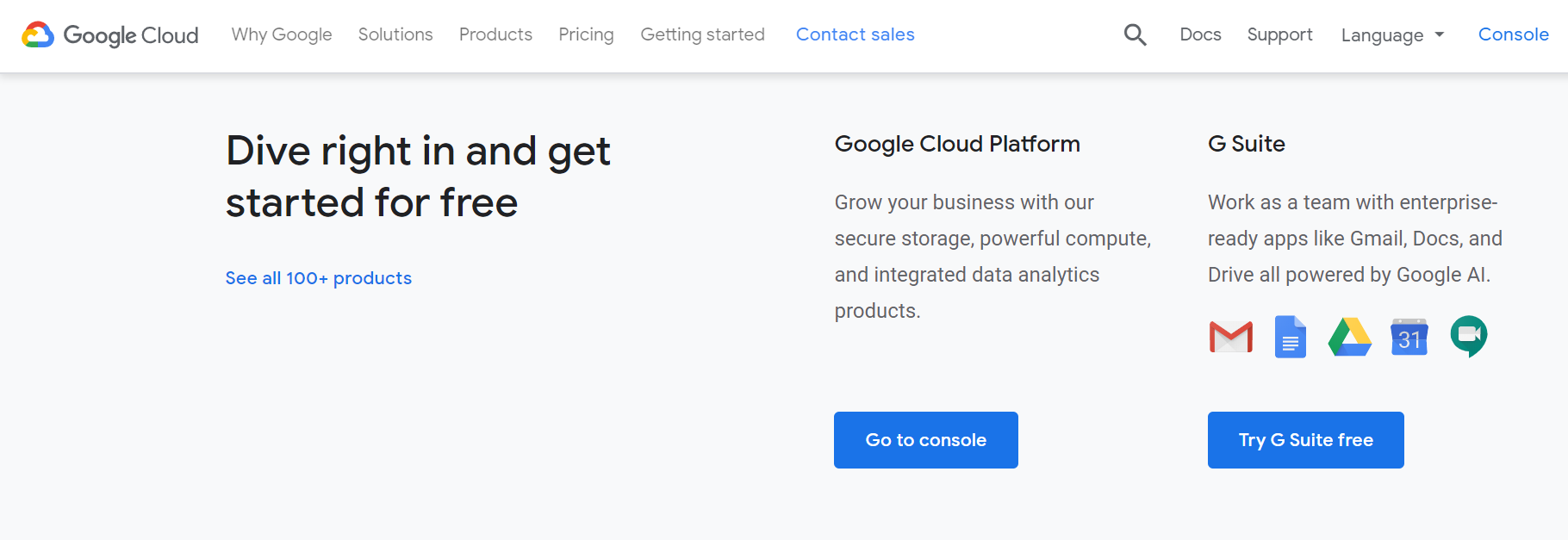Viewport: 1568px width, 540px height.
Task: Go to the Console link in header
Action: pos(1513,34)
